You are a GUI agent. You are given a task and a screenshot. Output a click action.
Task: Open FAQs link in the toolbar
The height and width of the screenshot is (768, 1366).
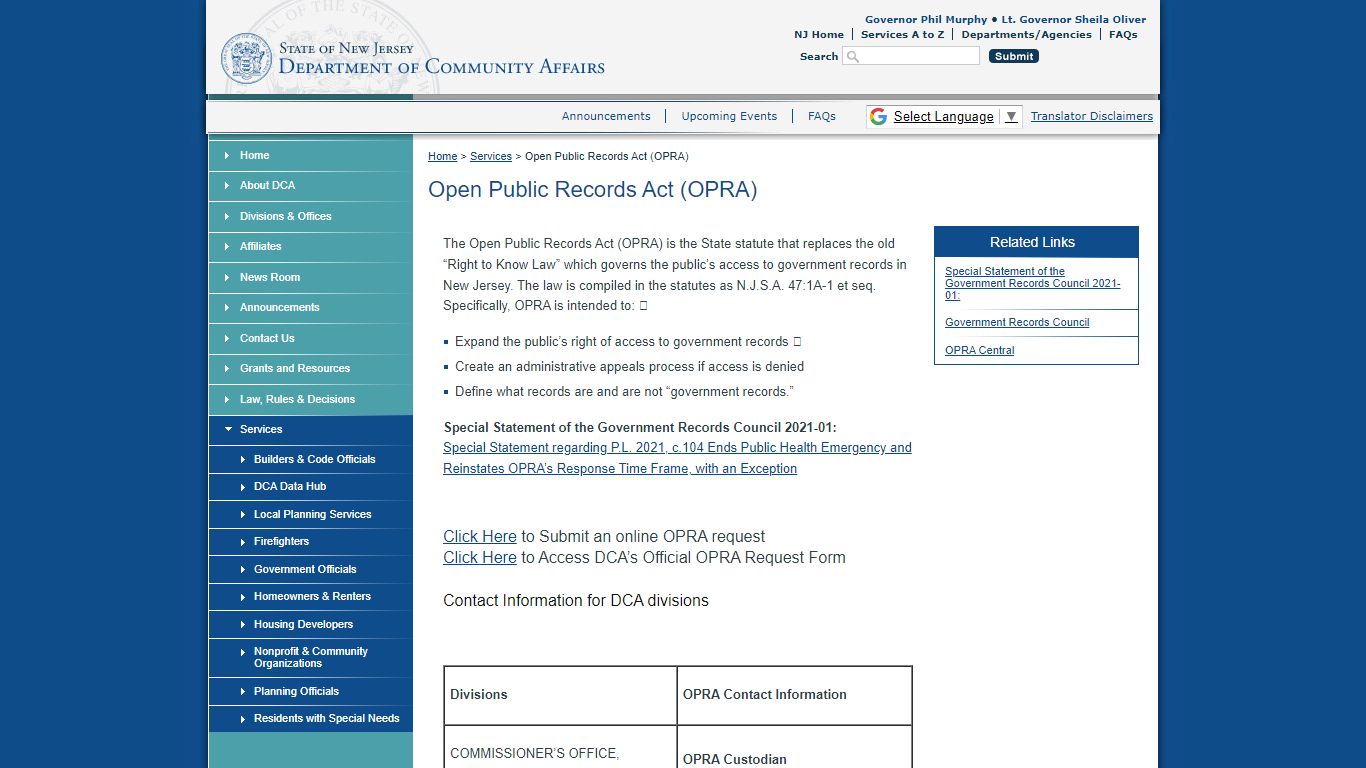tap(822, 116)
